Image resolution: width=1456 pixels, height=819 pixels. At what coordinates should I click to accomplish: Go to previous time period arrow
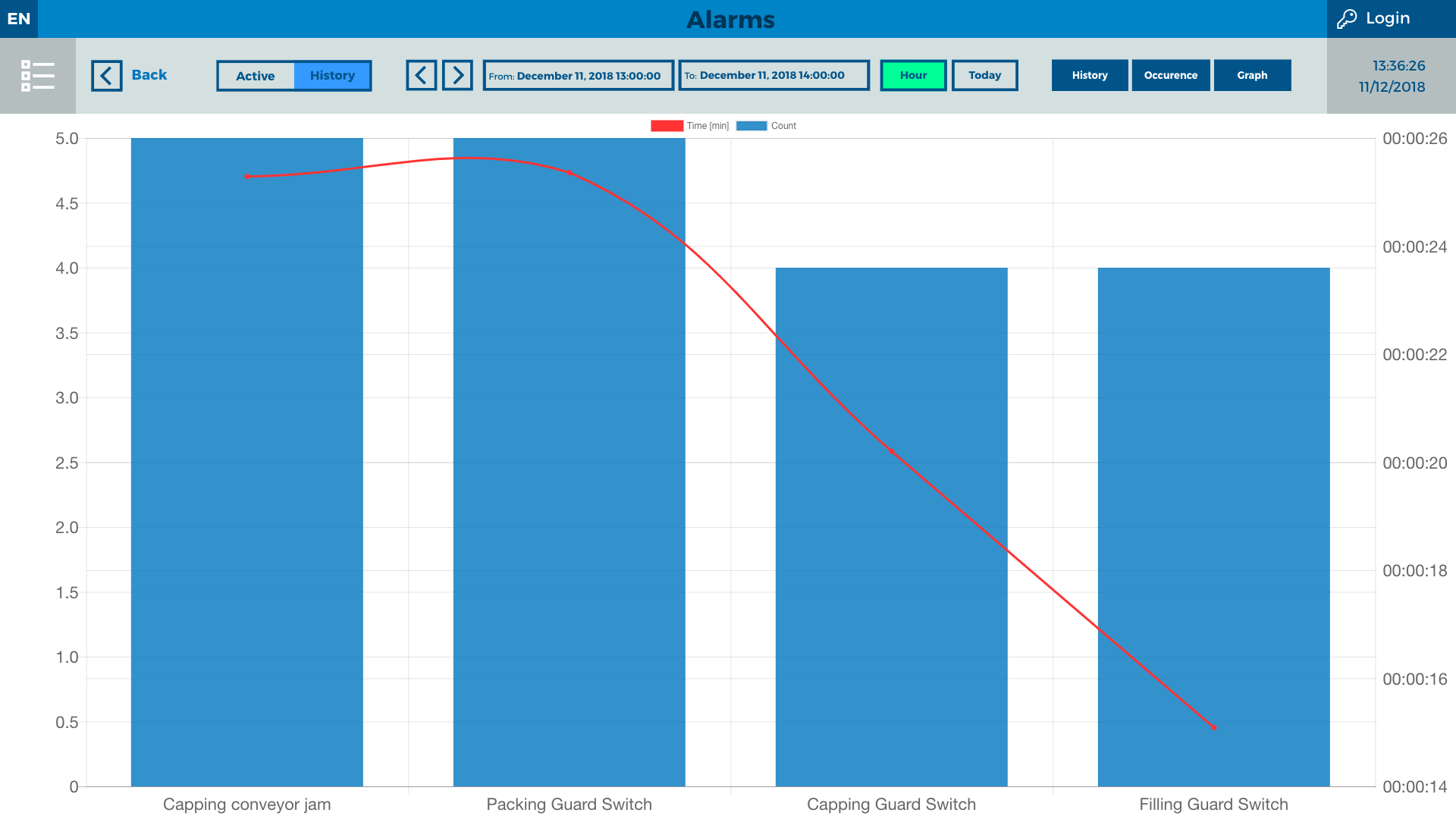[421, 75]
